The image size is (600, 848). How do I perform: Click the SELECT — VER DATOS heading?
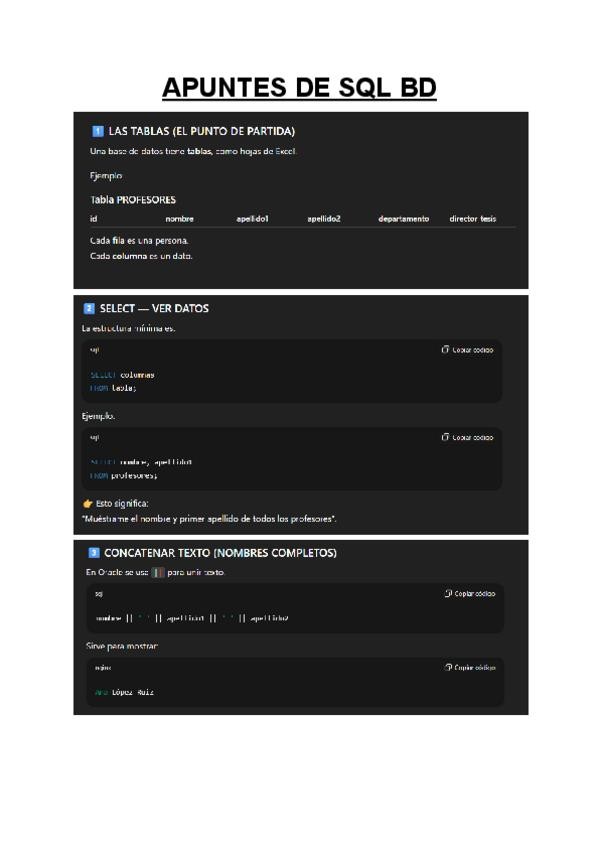[x=154, y=308]
